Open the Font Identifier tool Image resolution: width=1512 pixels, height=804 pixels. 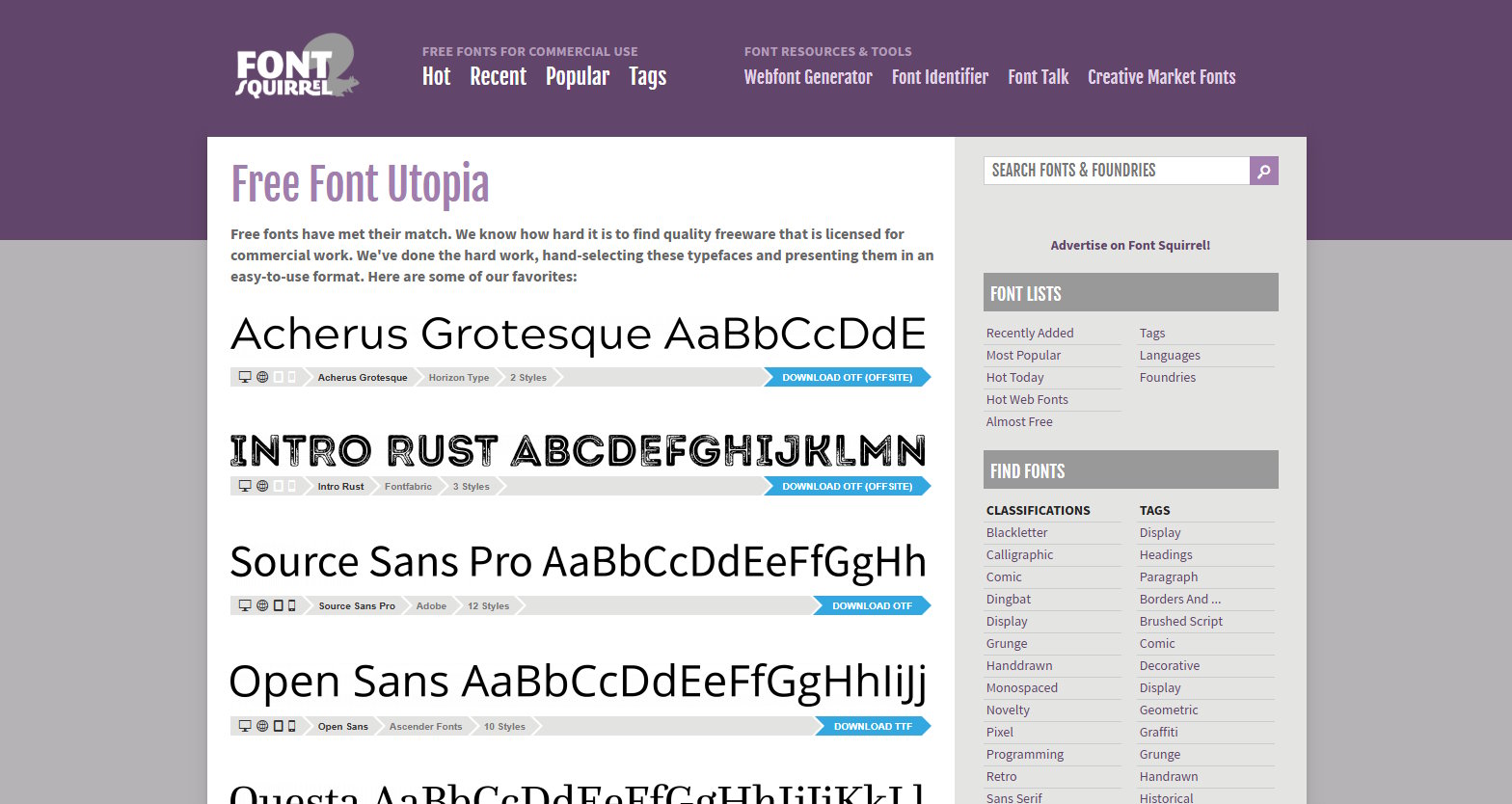click(940, 77)
